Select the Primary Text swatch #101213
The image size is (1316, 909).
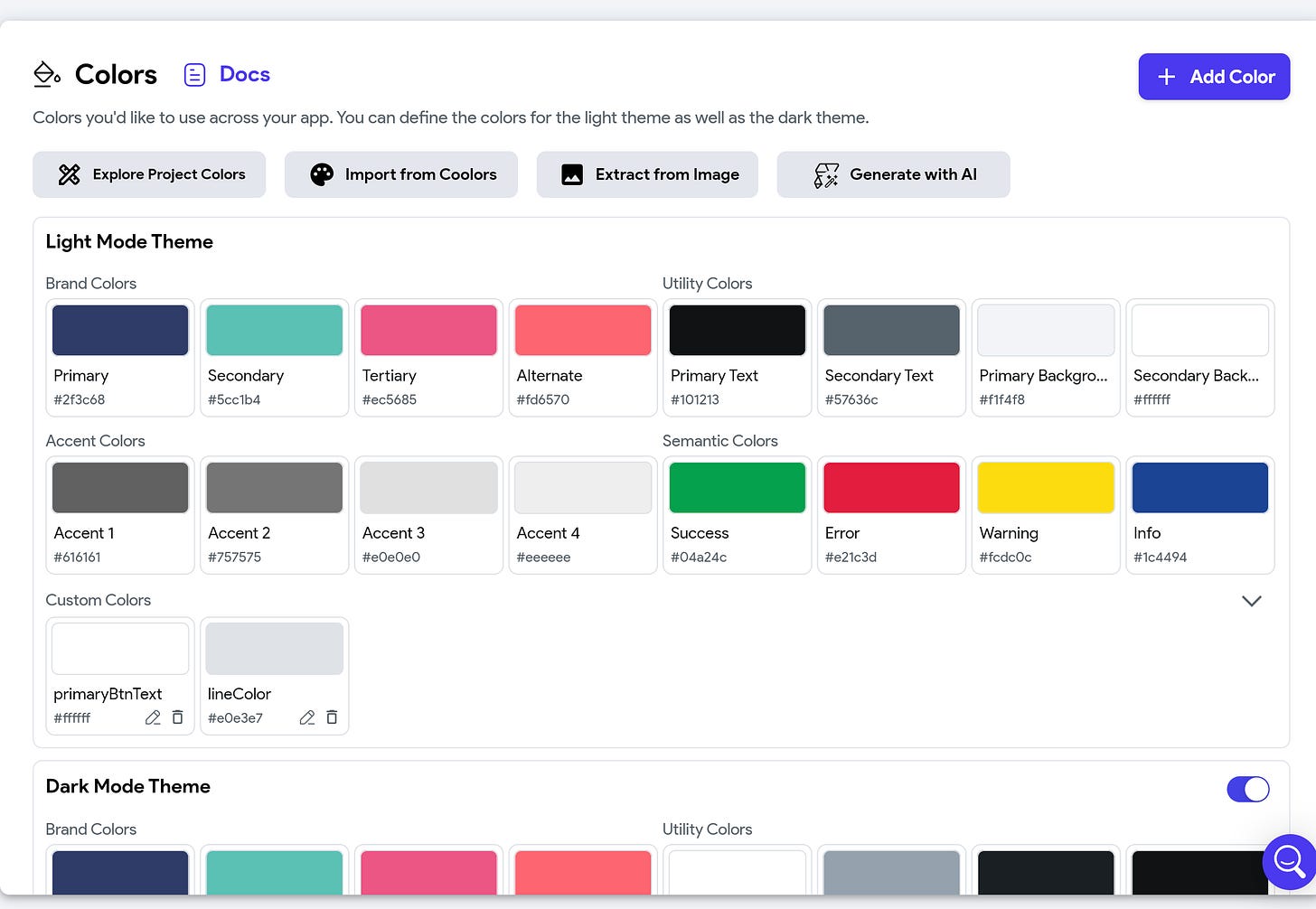click(738, 330)
